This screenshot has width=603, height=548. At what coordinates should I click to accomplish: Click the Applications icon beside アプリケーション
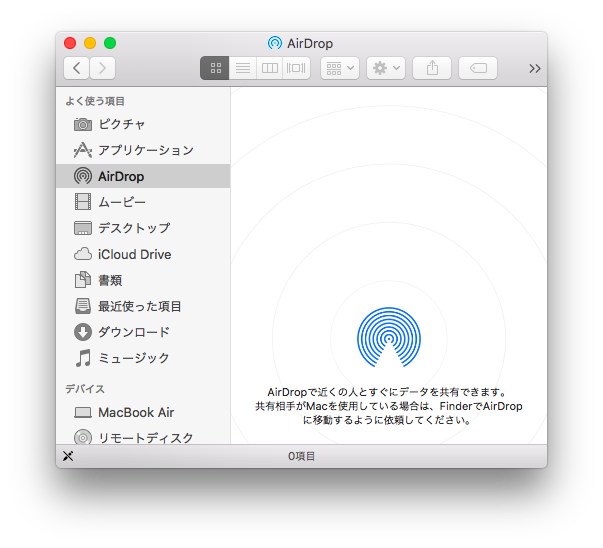coord(83,150)
